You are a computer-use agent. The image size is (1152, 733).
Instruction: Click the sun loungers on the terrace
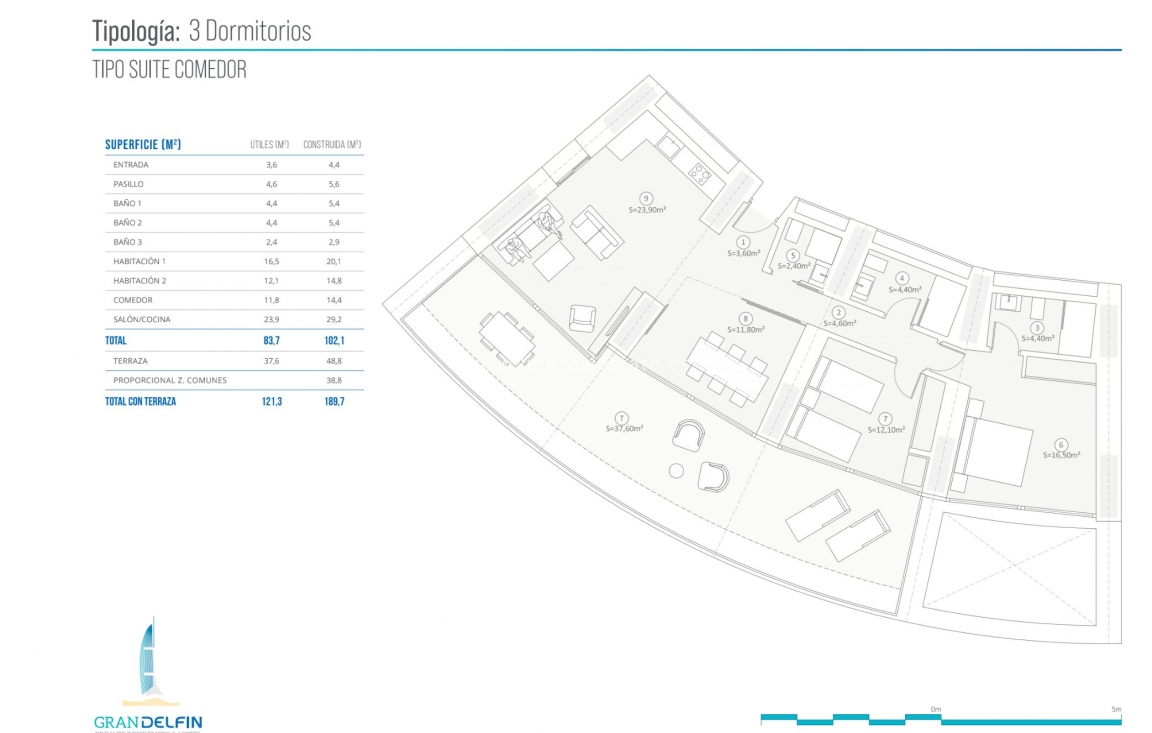point(836,525)
